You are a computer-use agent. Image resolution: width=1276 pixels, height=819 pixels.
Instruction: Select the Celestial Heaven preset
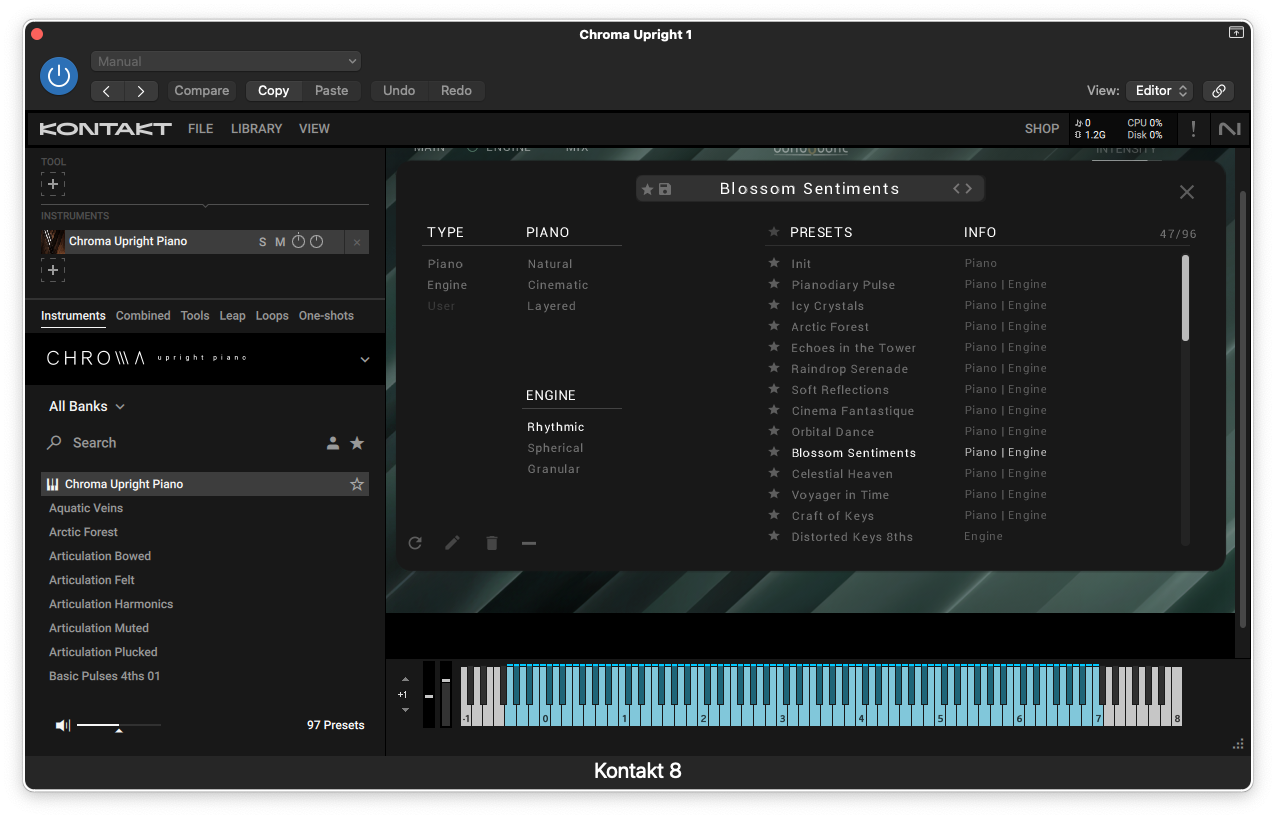(x=842, y=474)
